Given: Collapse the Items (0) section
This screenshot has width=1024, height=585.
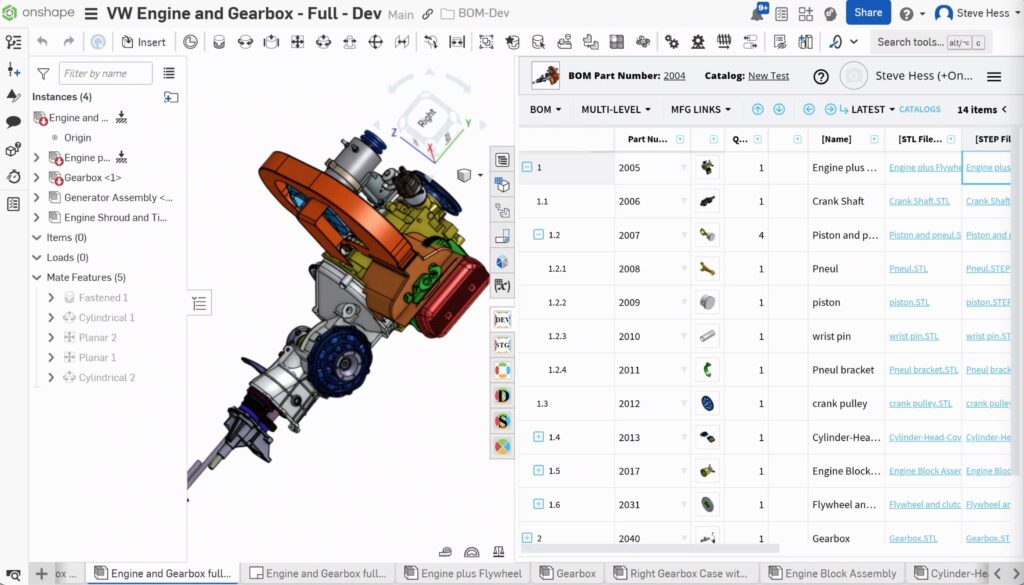Looking at the screenshot, I should pyautogui.click(x=37, y=238).
